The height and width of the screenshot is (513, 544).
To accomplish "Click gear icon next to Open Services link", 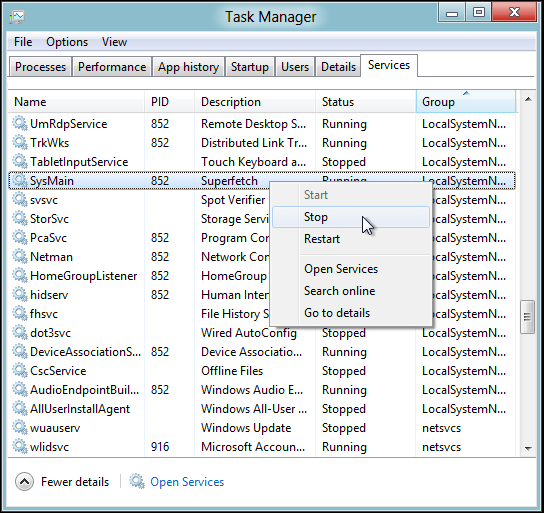I will click(x=137, y=481).
